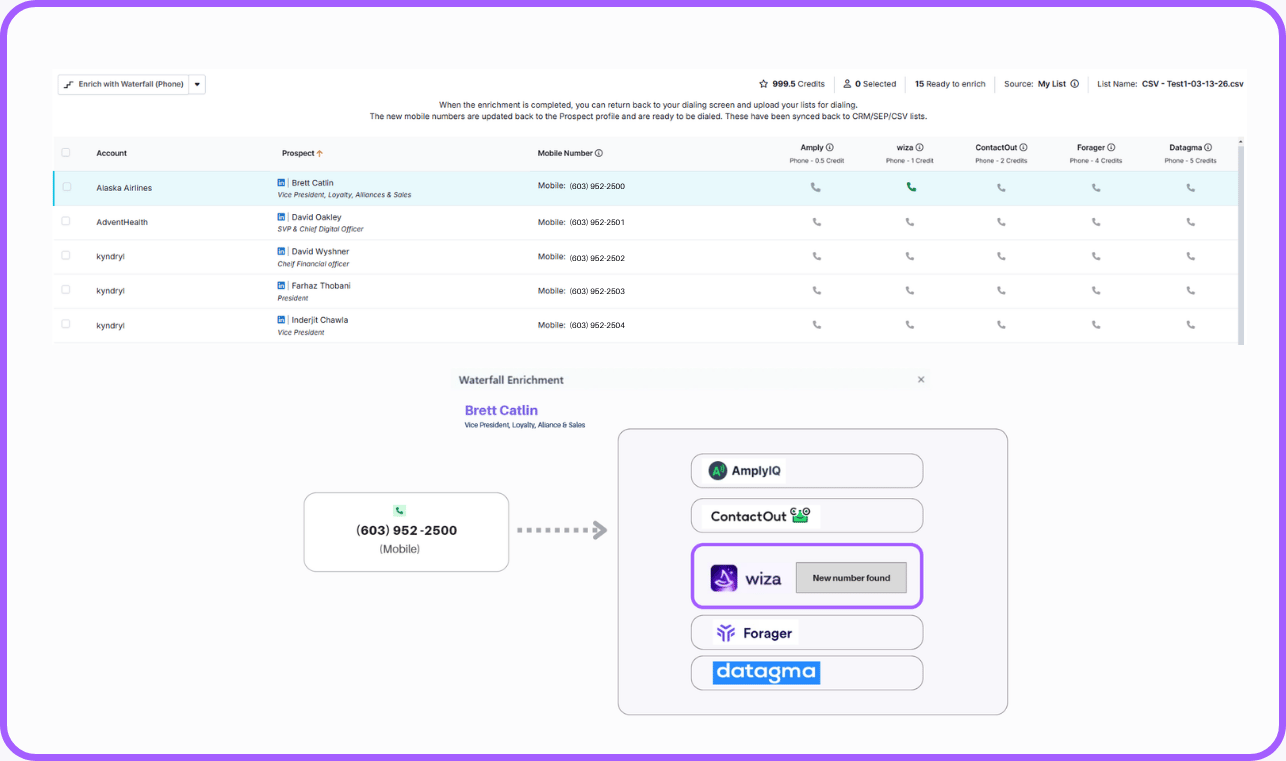Click the prospect name Brett Catlin in the table
The image size is (1286, 761).
[313, 183]
